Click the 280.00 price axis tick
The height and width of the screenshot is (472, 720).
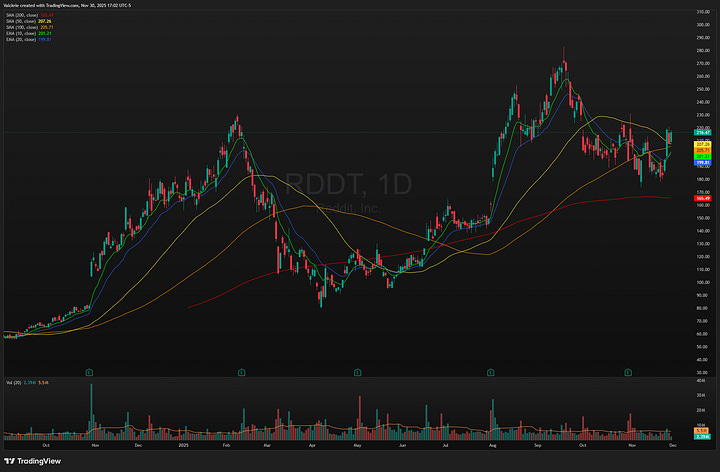pyautogui.click(x=703, y=51)
